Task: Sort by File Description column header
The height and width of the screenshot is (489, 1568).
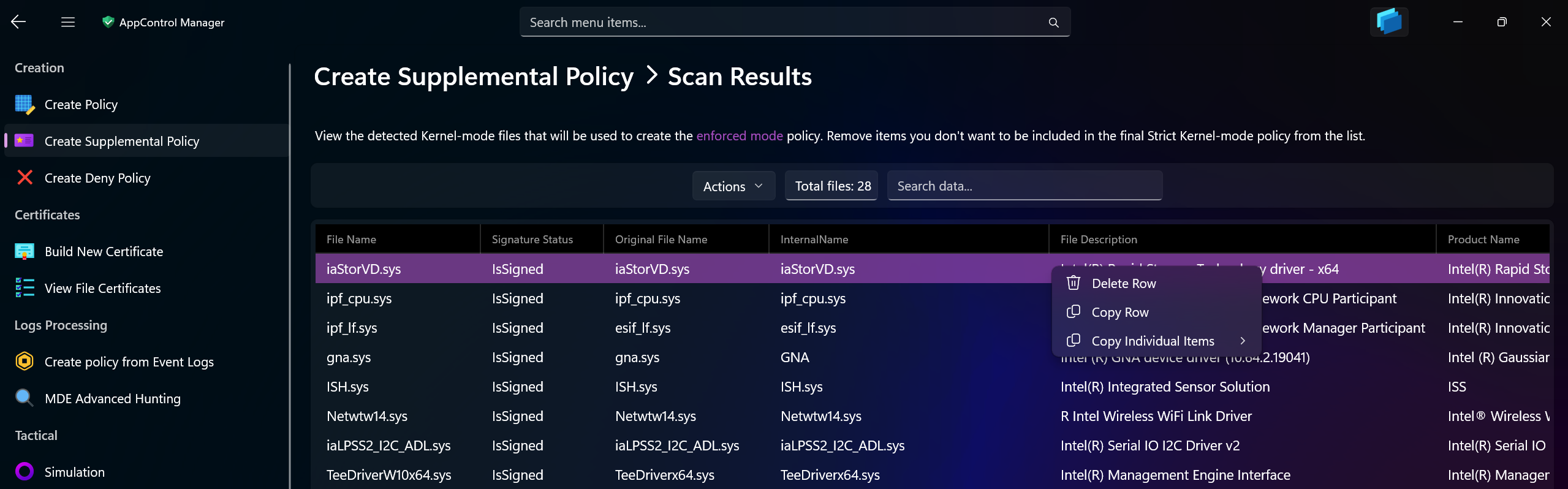Action: (1243, 239)
